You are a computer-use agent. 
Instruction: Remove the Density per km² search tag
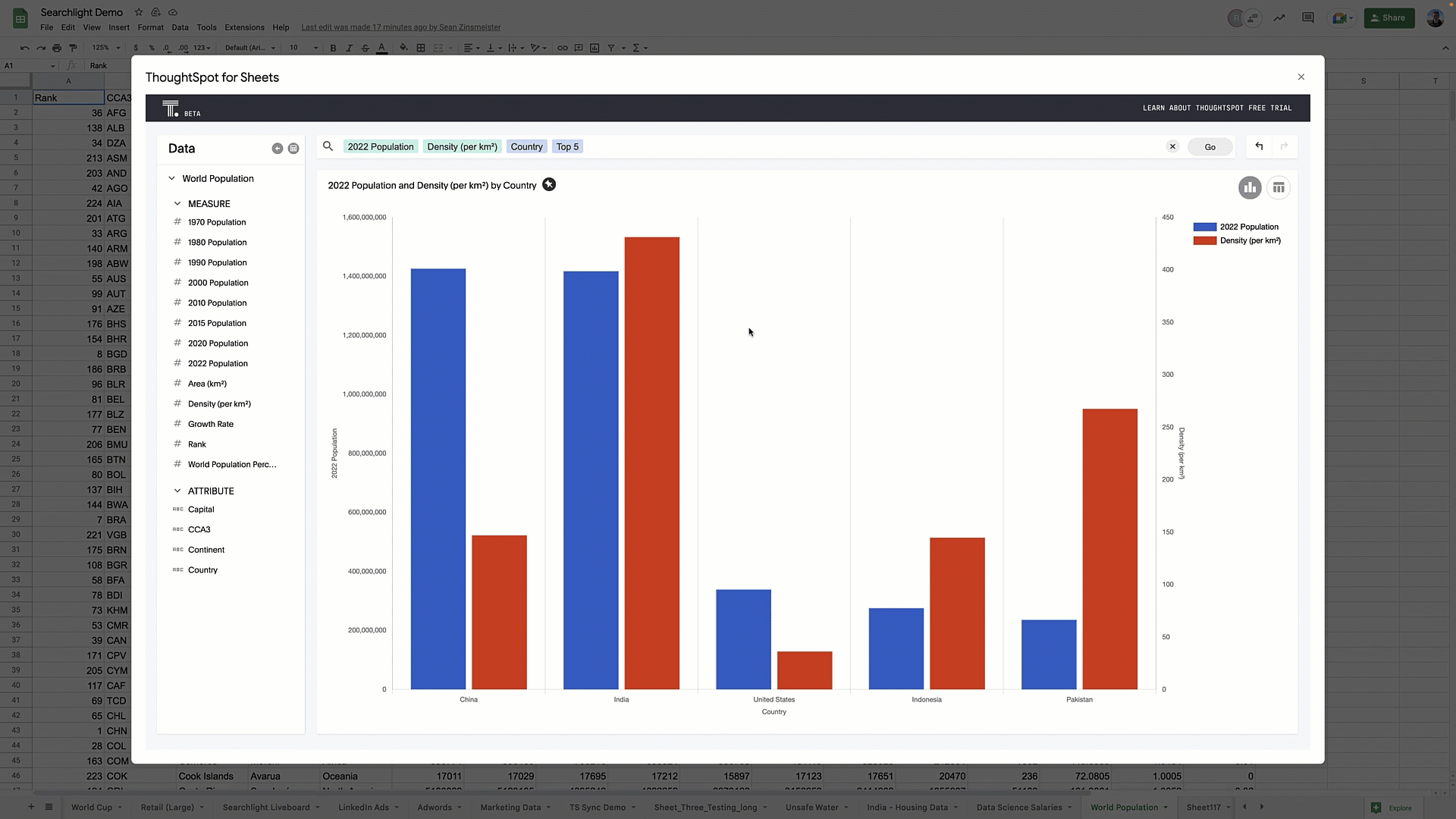click(462, 146)
